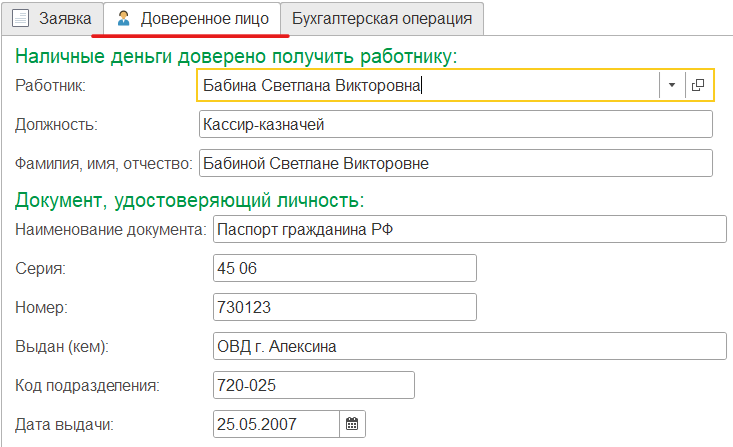Open the calendar picker for Дата выдачи
This screenshot has width=733, height=447.
coord(352,424)
